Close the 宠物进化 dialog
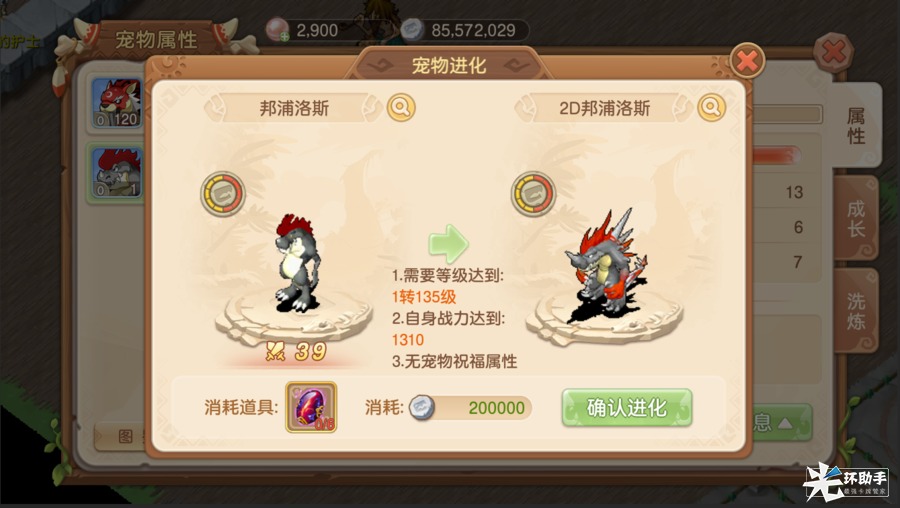 coord(747,60)
